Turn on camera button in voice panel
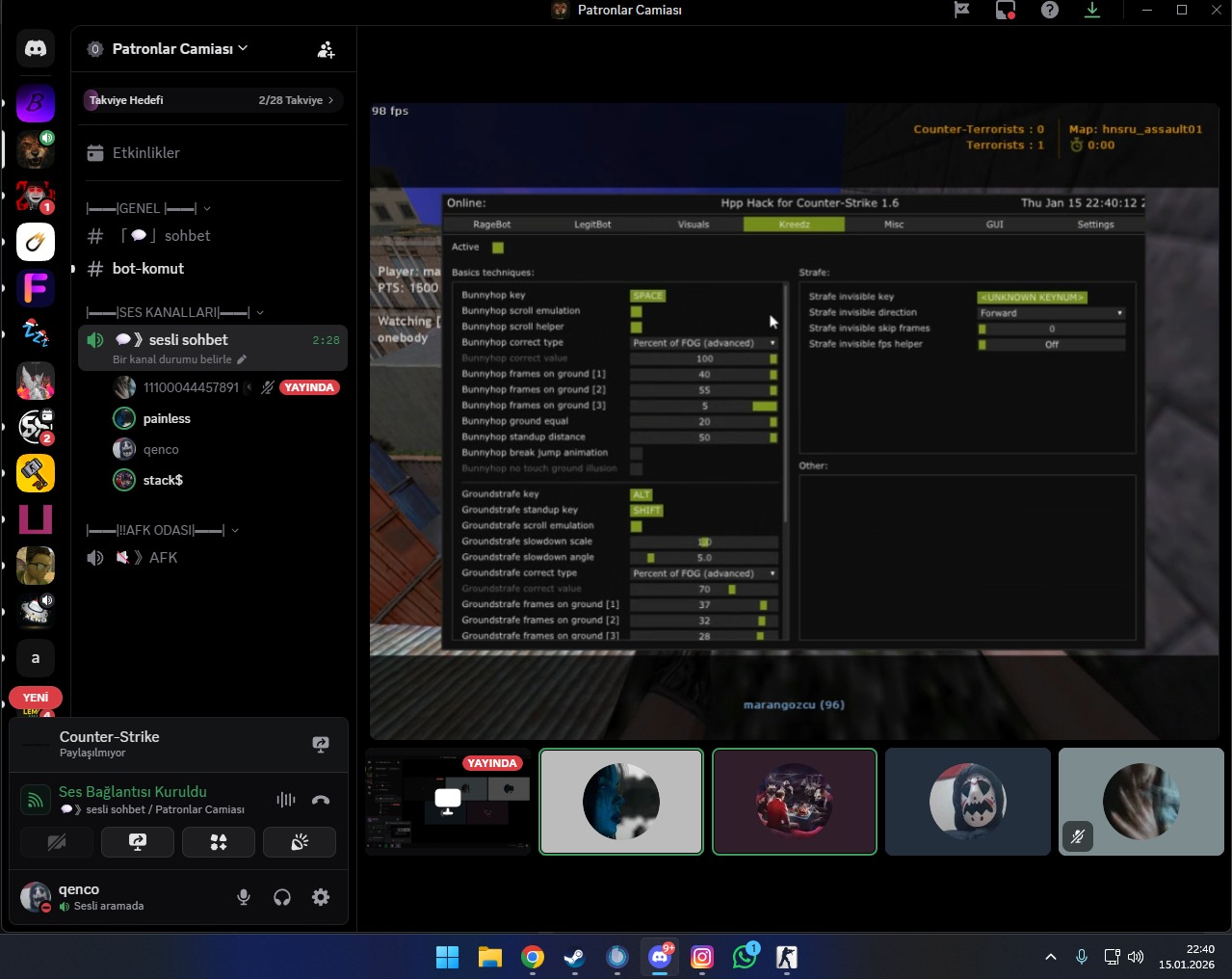The width and height of the screenshot is (1232, 979). (57, 842)
